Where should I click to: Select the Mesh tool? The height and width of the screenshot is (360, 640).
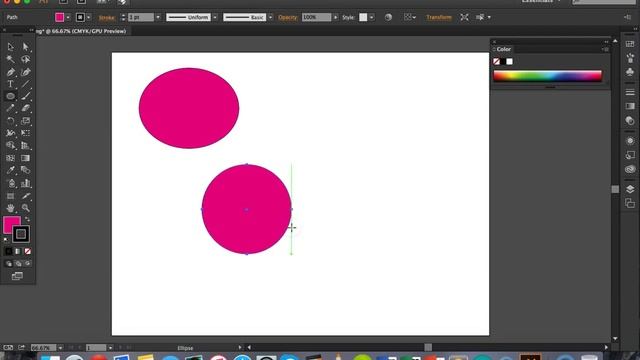10,158
